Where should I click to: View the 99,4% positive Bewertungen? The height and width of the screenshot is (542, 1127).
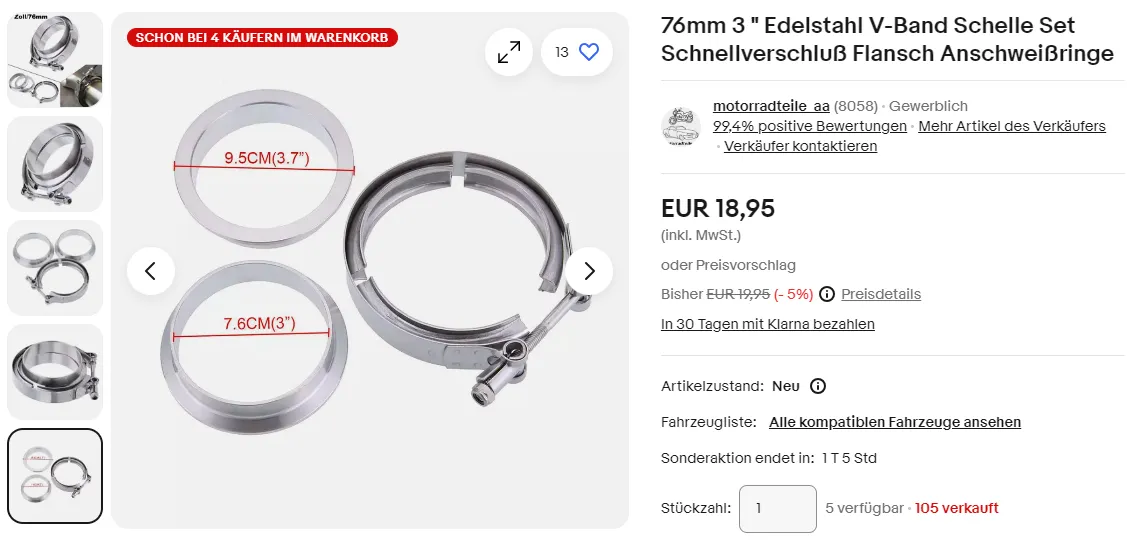coord(809,126)
